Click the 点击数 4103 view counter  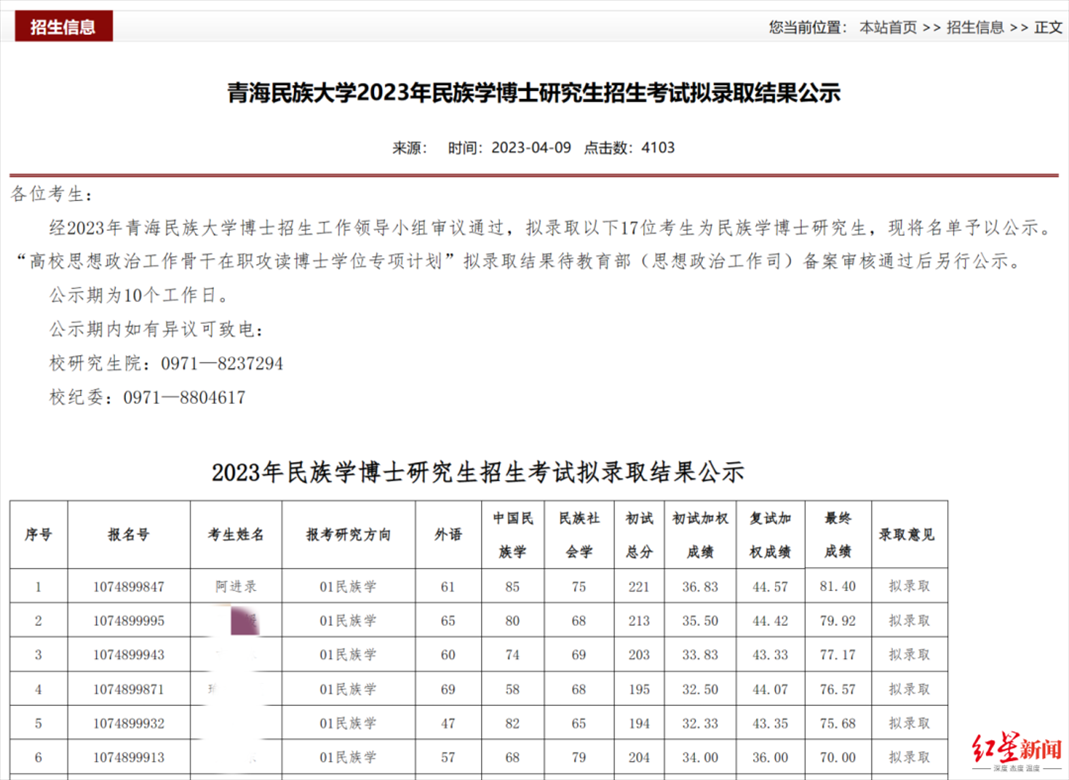[x=629, y=148]
